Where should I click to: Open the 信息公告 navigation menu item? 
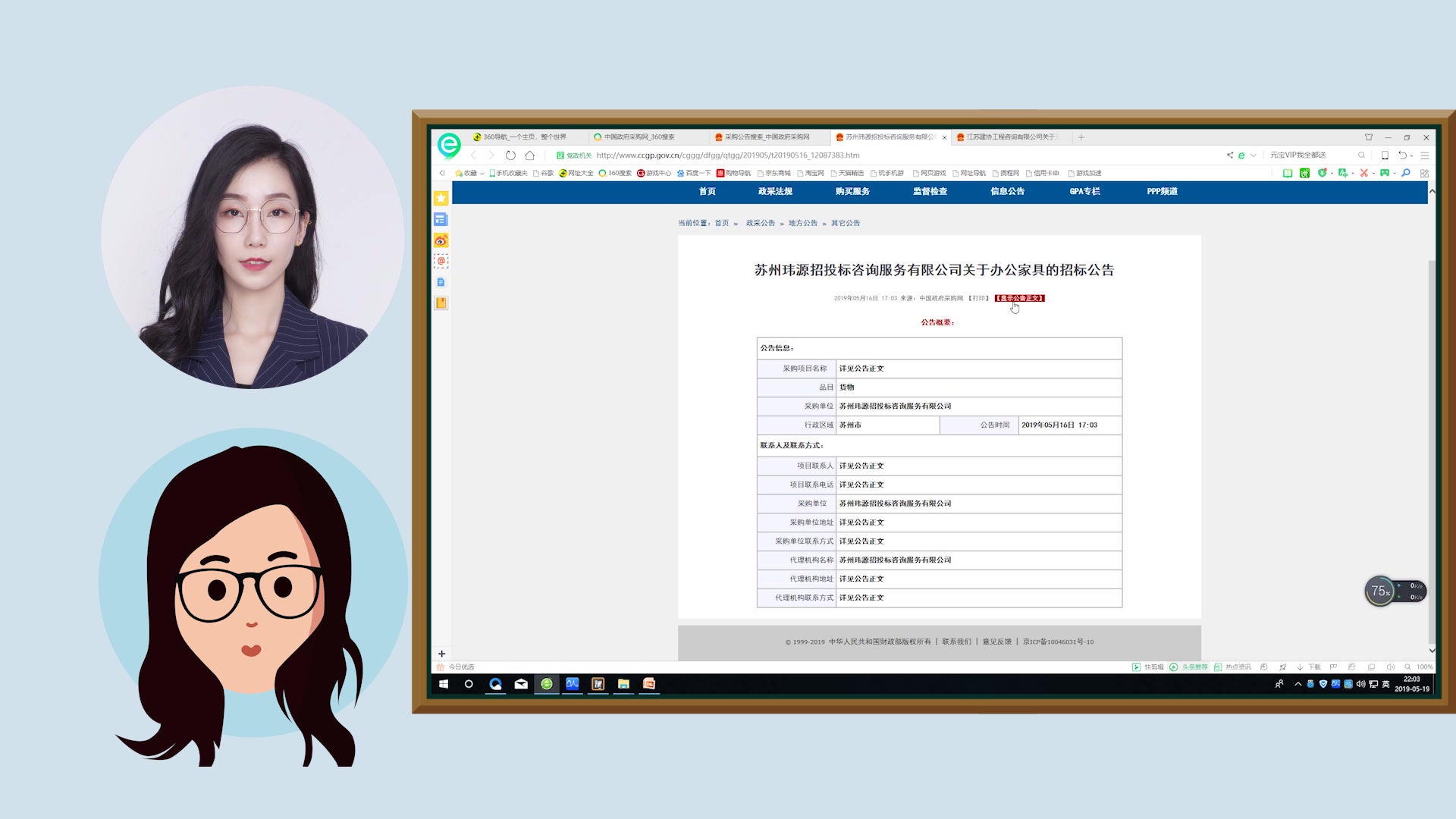tap(1007, 191)
